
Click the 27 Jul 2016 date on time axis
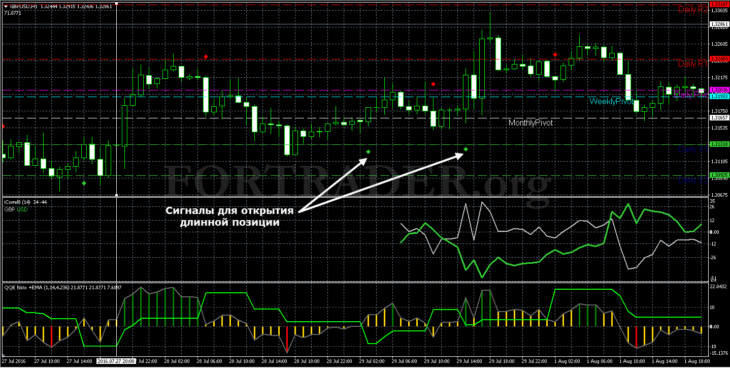pyautogui.click(x=14, y=361)
